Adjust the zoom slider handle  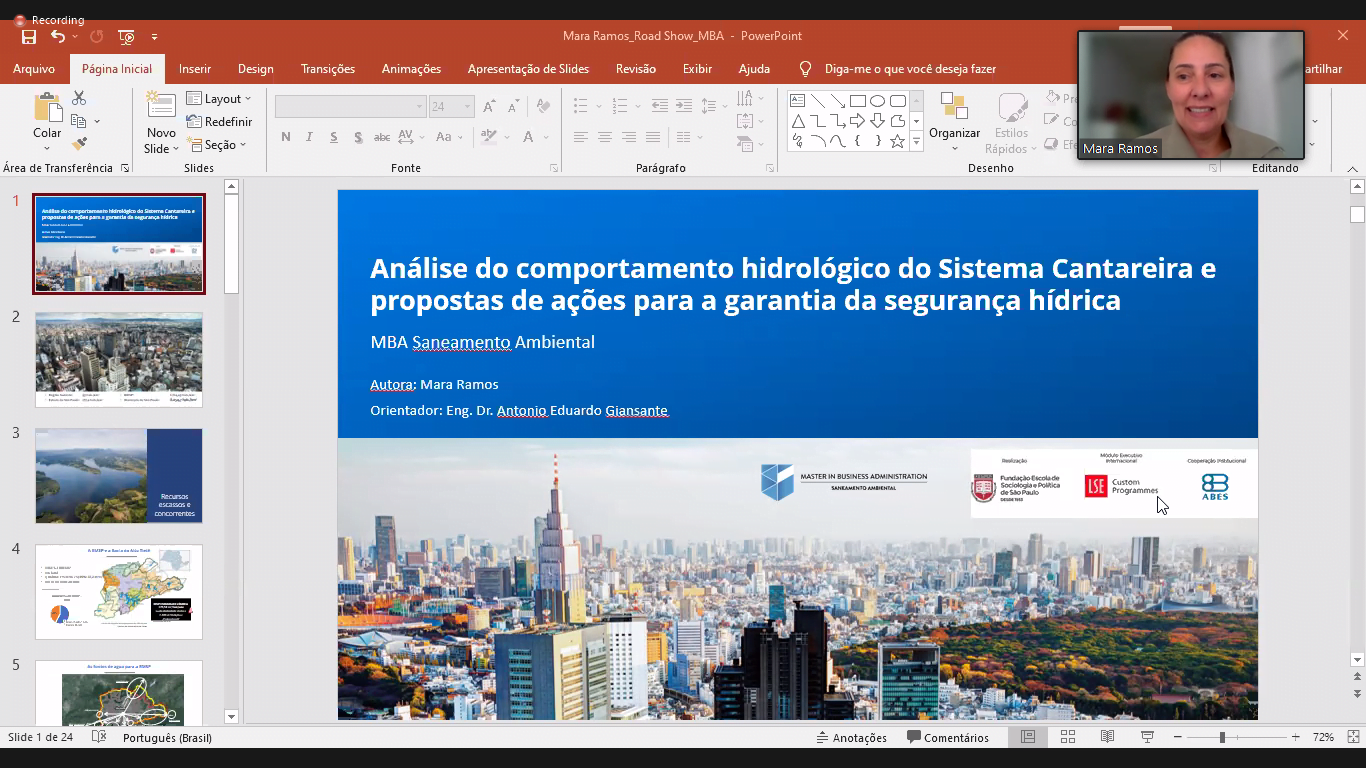pos(1221,737)
